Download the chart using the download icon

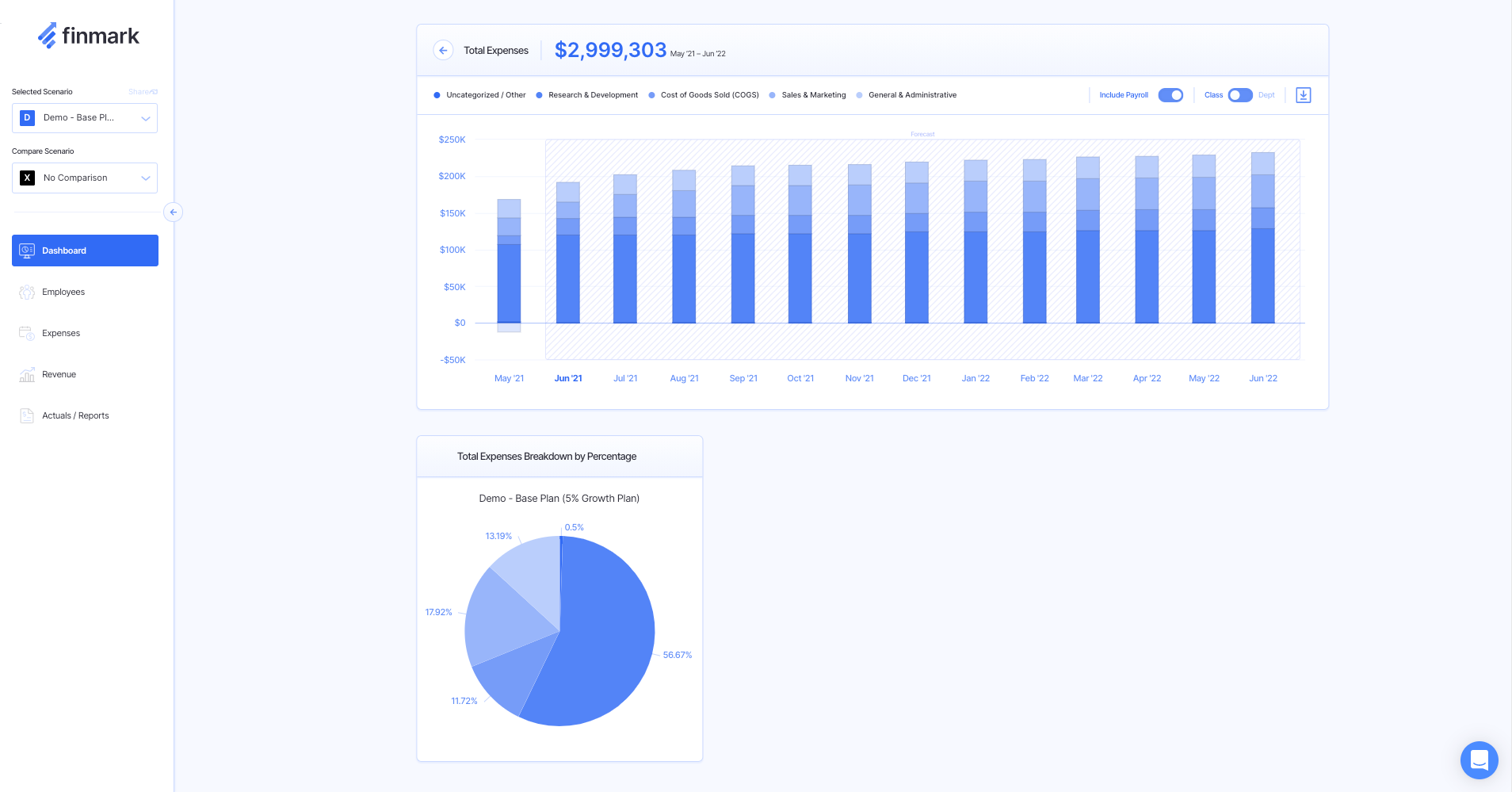coord(1303,95)
